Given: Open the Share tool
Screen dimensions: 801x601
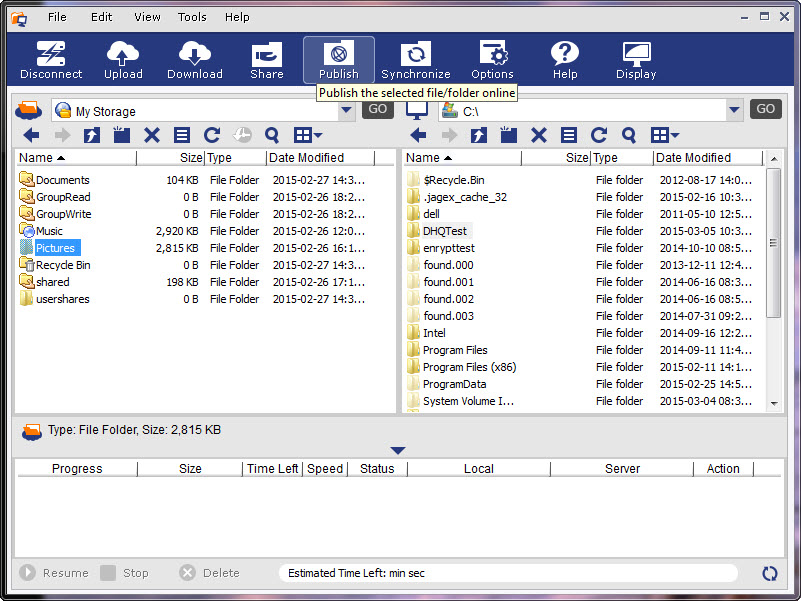Looking at the screenshot, I should click(267, 60).
